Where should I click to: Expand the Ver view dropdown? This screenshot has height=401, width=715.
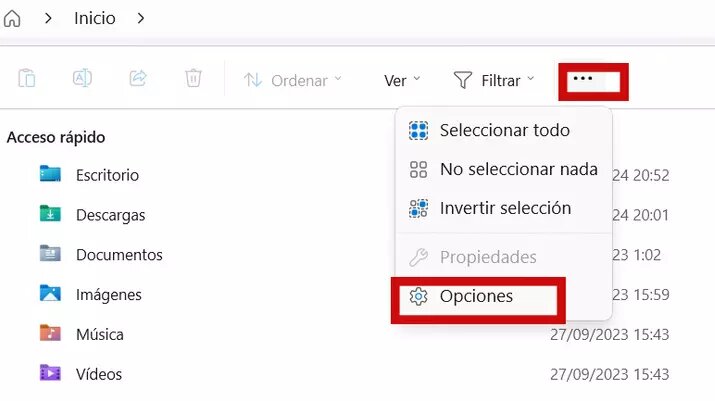[402, 80]
